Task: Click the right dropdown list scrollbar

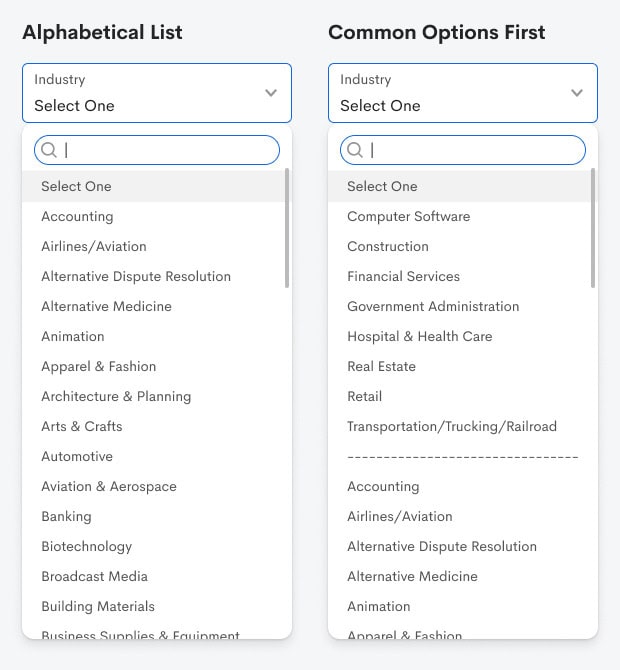Action: coord(594,228)
